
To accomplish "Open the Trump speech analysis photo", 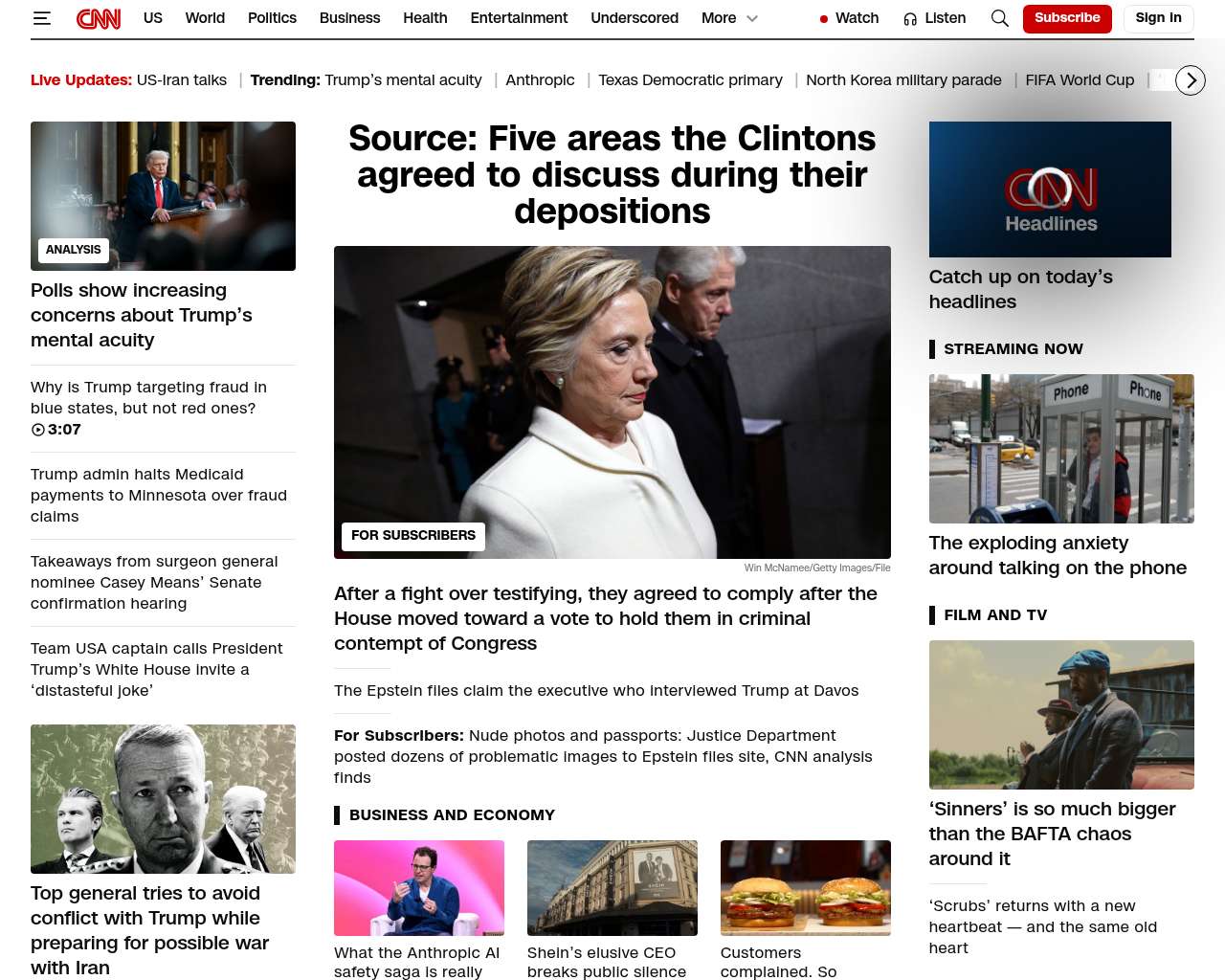I will point(163,196).
